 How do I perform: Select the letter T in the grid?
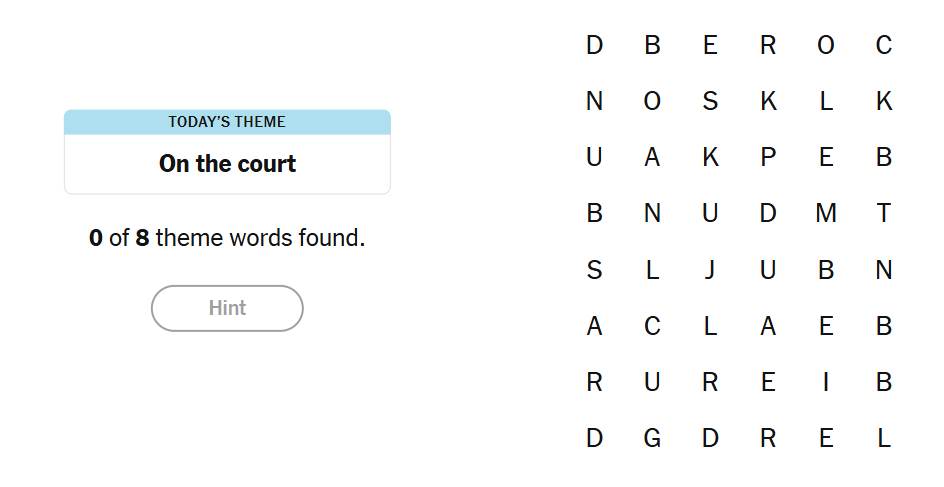click(883, 213)
